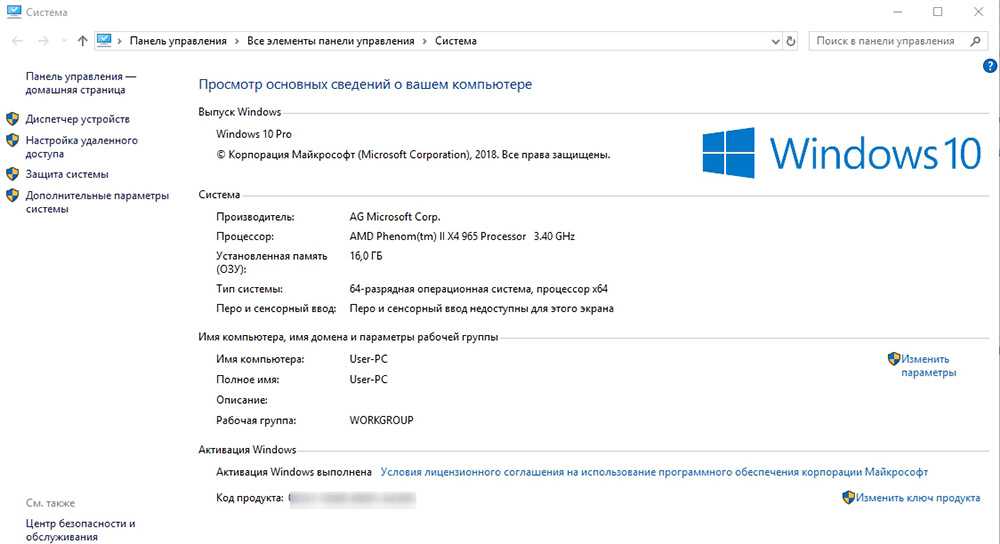Click the Windows 10 logo image
Screen dimensions: 1000x544
(841, 153)
